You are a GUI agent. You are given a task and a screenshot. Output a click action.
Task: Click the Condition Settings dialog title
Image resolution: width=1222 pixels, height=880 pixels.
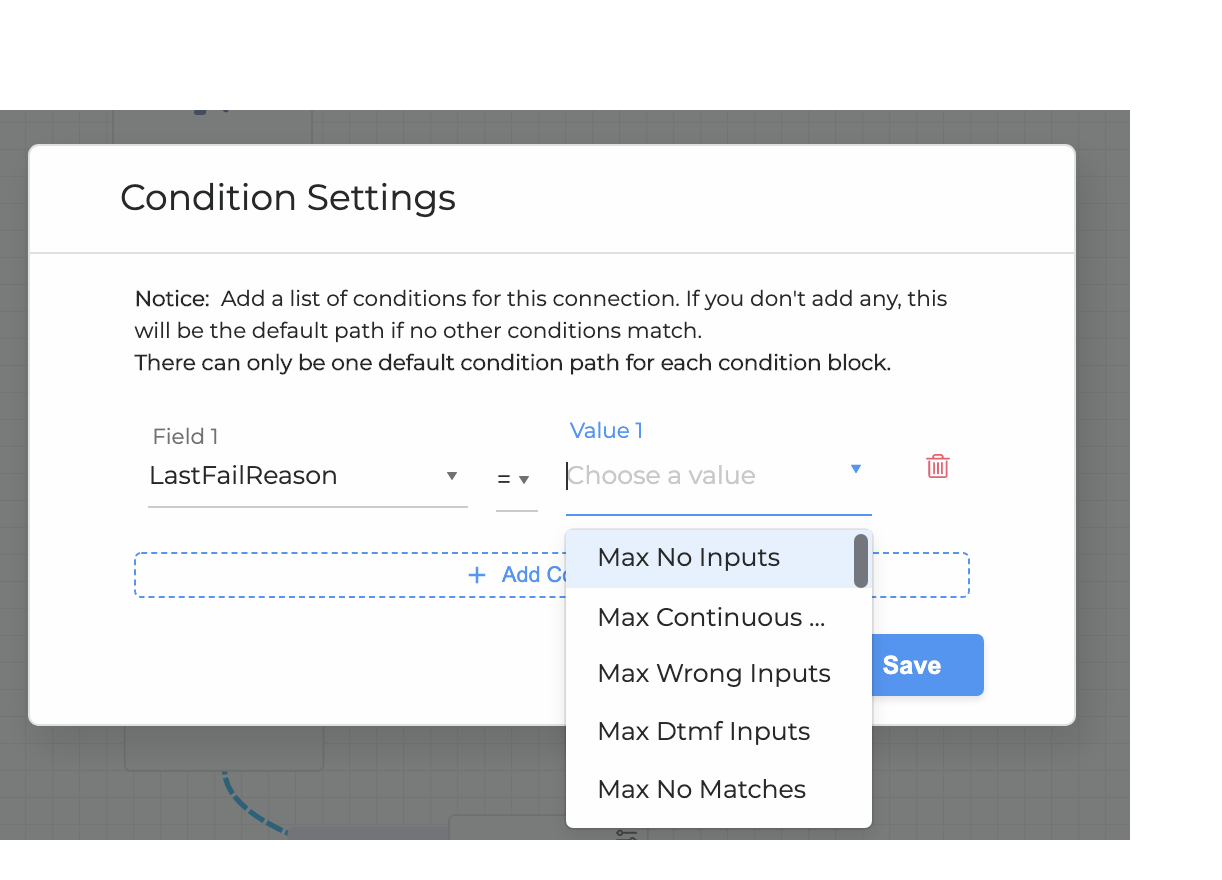pyautogui.click(x=288, y=198)
